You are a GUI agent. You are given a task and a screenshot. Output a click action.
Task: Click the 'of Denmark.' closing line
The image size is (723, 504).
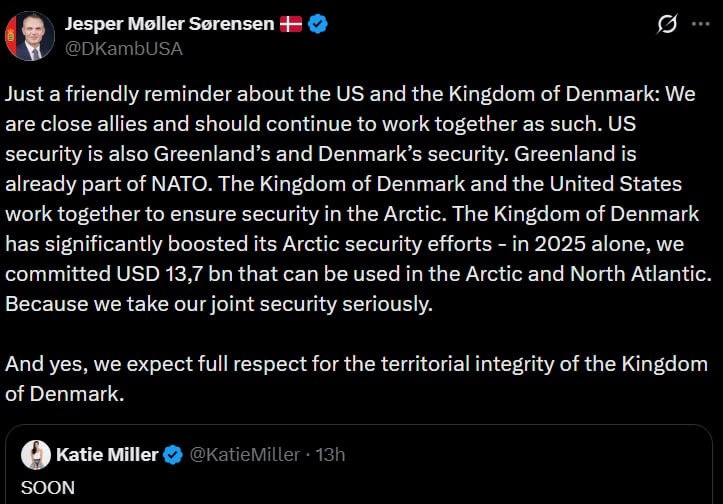point(65,394)
